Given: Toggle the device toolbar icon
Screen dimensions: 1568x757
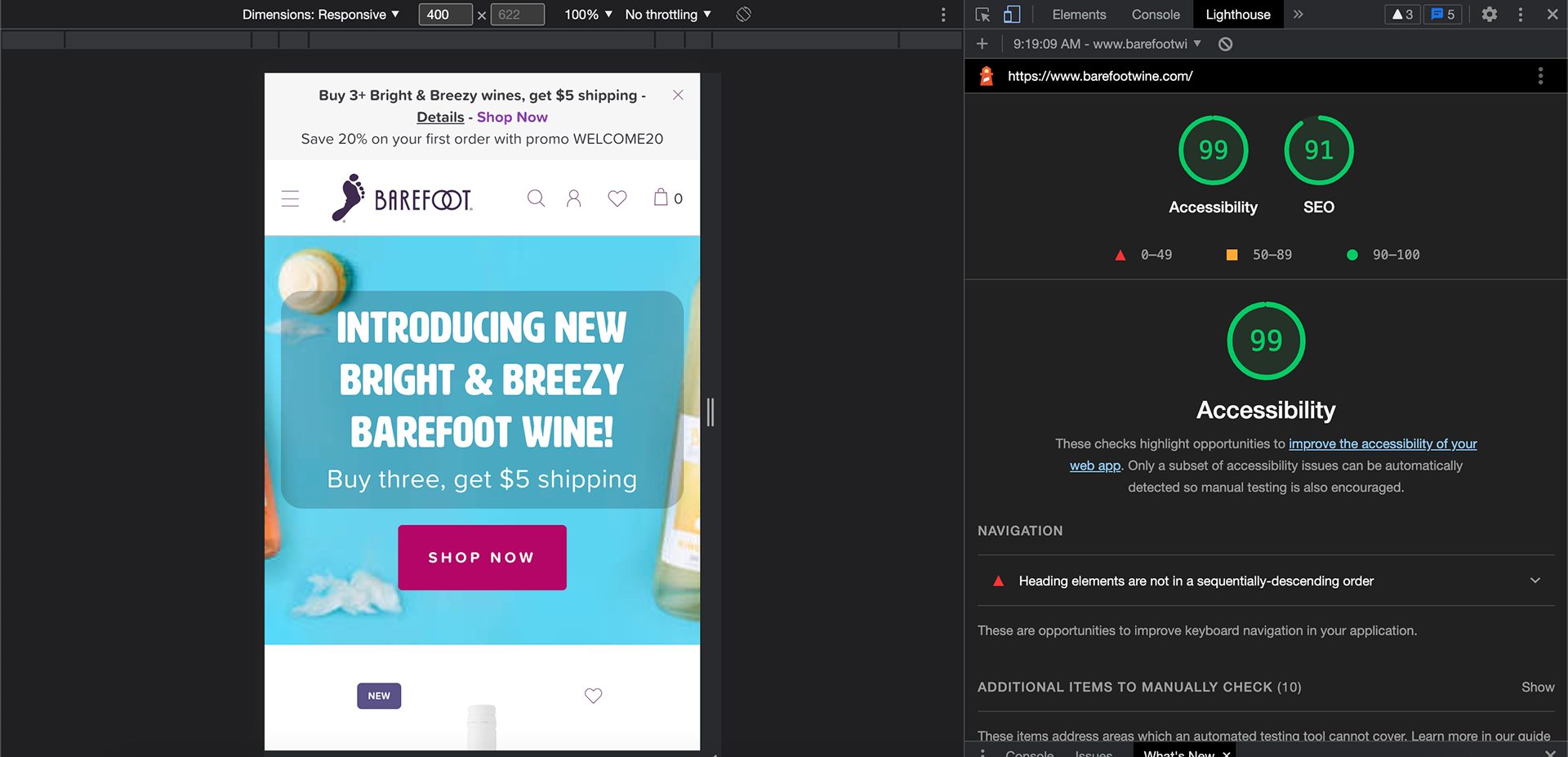Looking at the screenshot, I should [1012, 15].
